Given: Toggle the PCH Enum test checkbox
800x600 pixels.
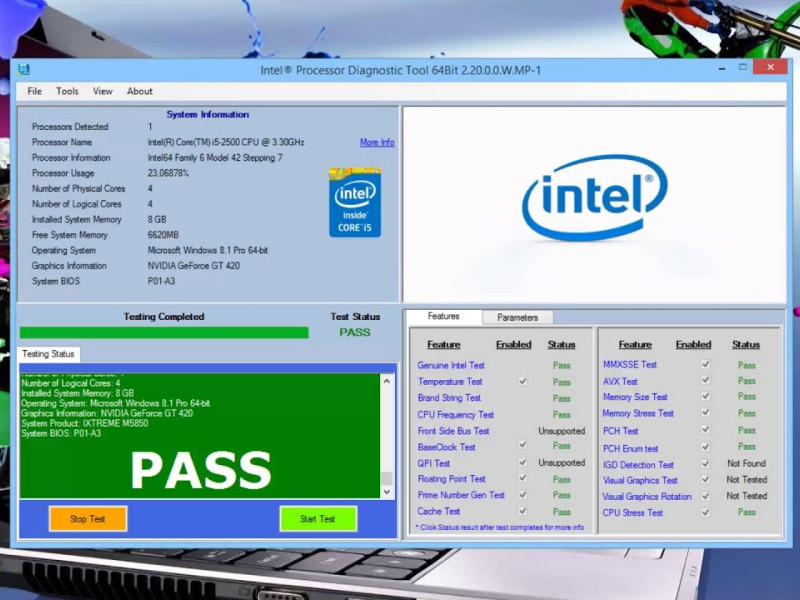Looking at the screenshot, I should tap(706, 447).
